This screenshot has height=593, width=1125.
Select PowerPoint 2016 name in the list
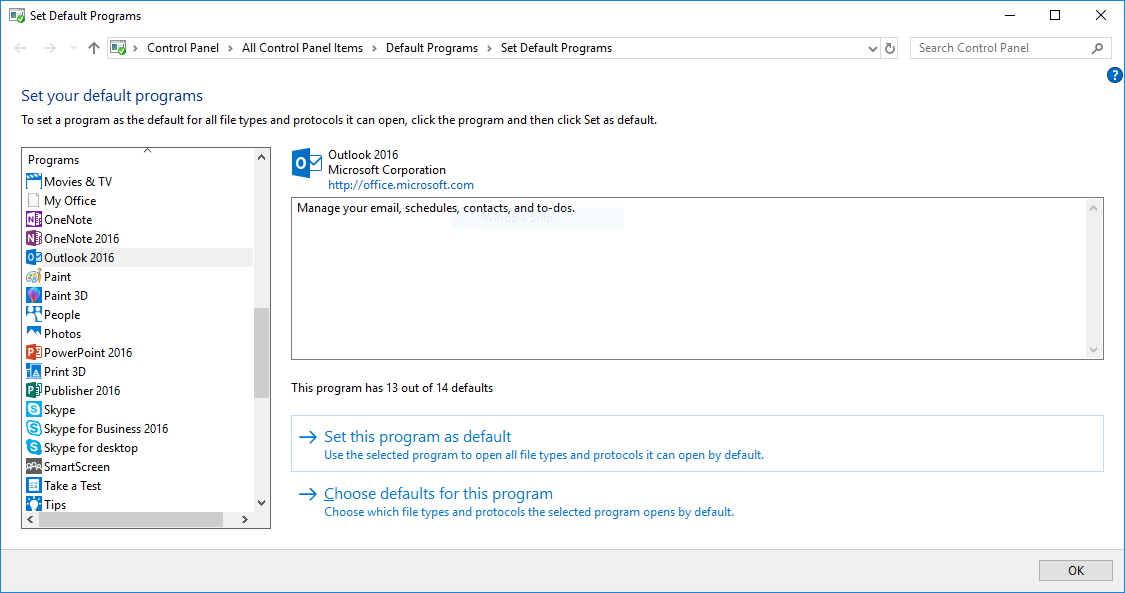(88, 353)
